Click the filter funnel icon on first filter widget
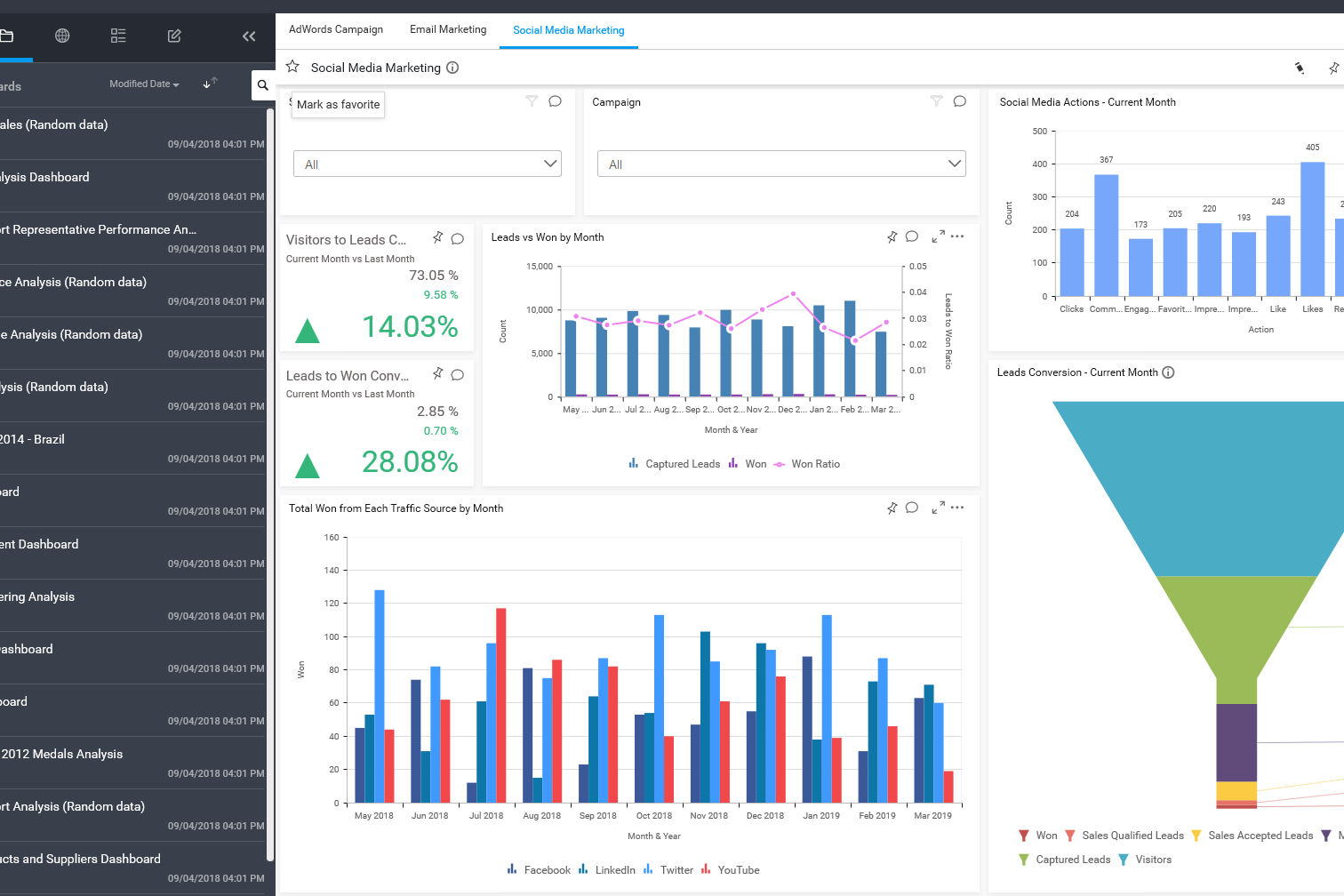Screen dimensions: 1344x896 point(532,101)
